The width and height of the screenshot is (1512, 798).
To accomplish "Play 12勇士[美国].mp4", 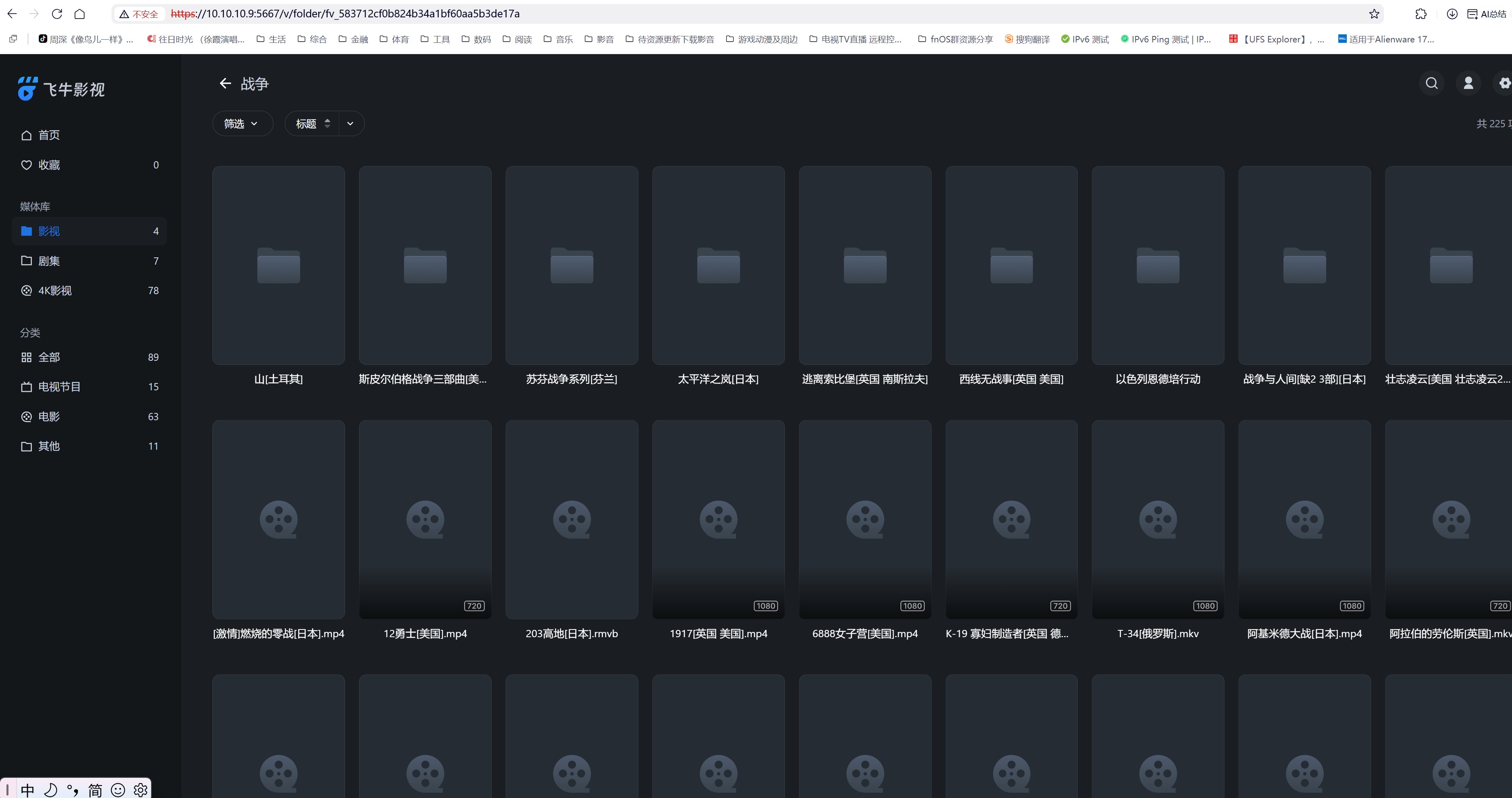I will (425, 520).
